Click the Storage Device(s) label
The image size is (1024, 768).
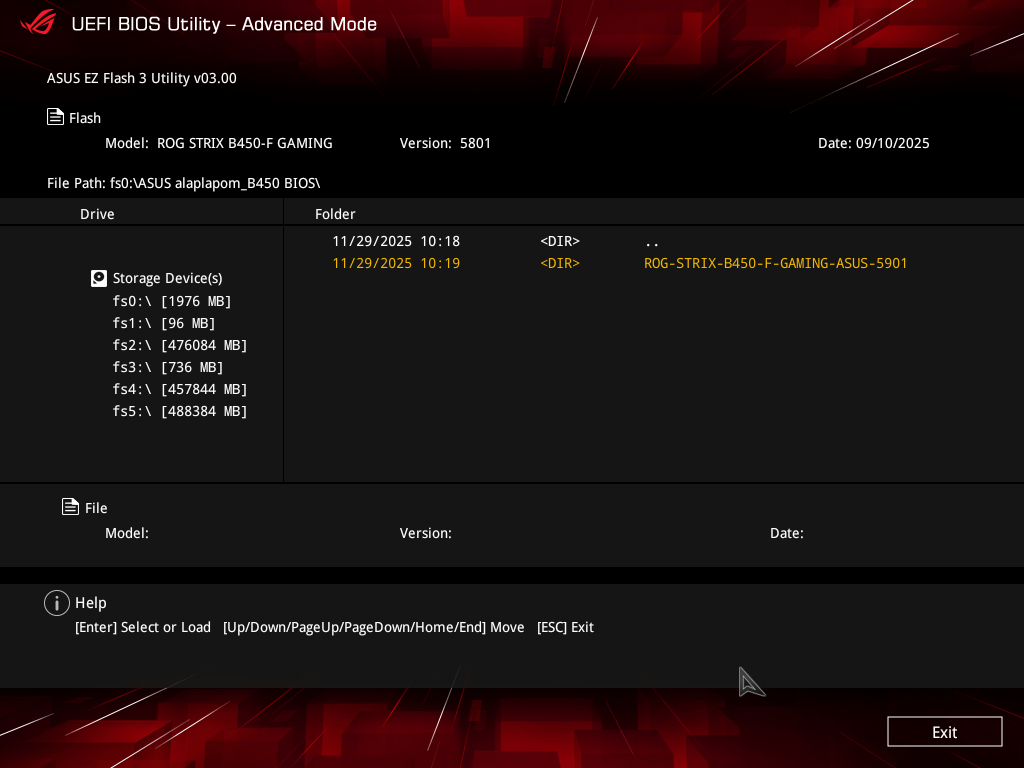(x=167, y=278)
